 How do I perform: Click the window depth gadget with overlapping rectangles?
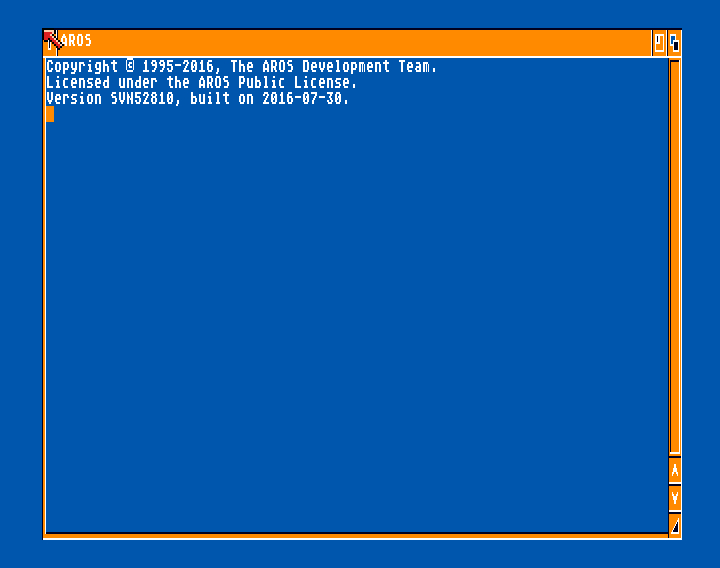(x=674, y=43)
